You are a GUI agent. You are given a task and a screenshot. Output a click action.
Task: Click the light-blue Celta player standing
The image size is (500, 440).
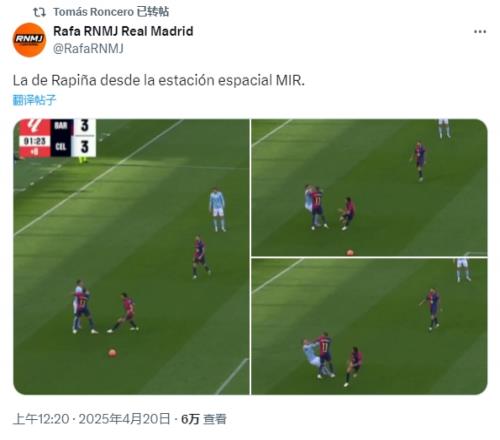tap(217, 210)
